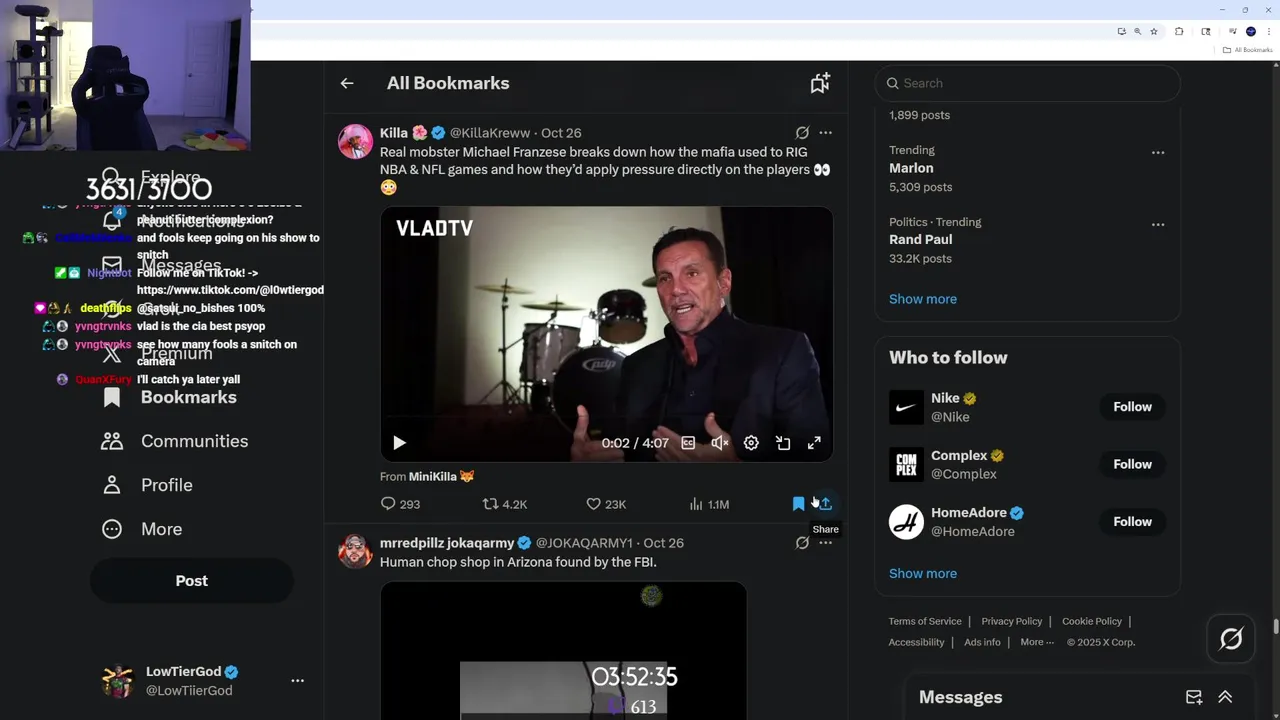
Task: Open more options on mrredpillz post
Action: (825, 543)
